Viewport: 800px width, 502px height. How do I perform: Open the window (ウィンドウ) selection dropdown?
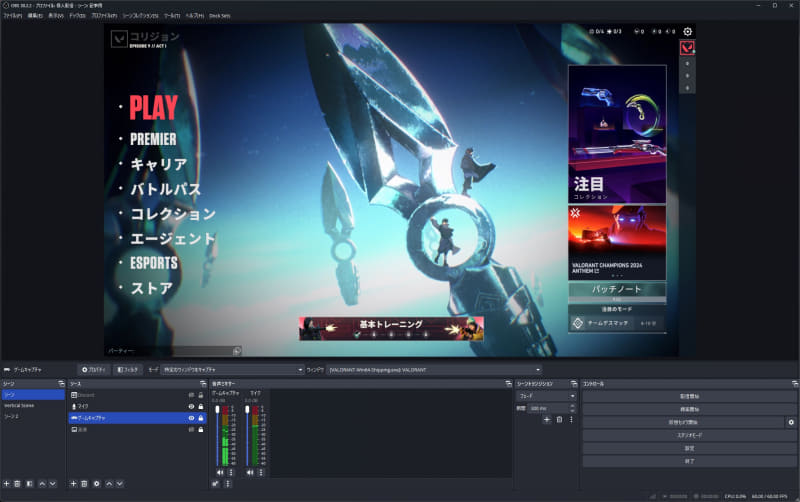434,370
